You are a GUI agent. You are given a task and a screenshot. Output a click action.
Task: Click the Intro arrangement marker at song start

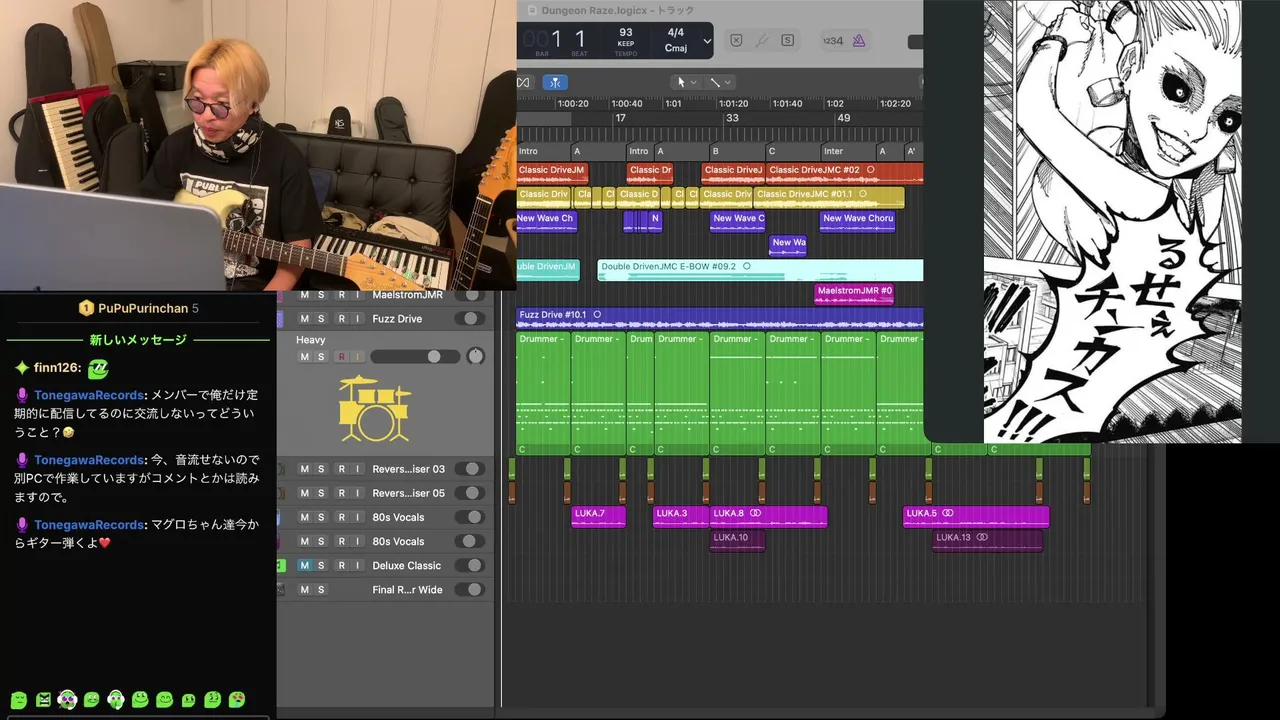(x=543, y=151)
